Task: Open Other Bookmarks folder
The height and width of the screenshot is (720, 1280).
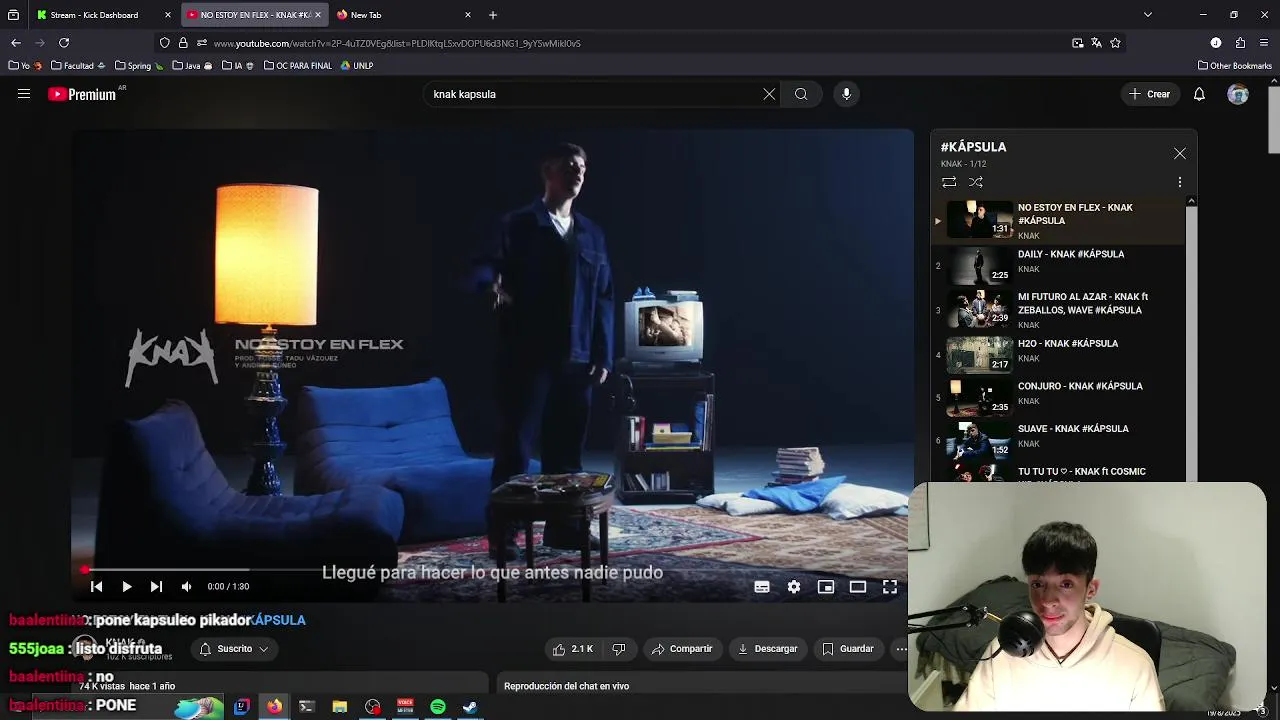Action: [x=1235, y=66]
